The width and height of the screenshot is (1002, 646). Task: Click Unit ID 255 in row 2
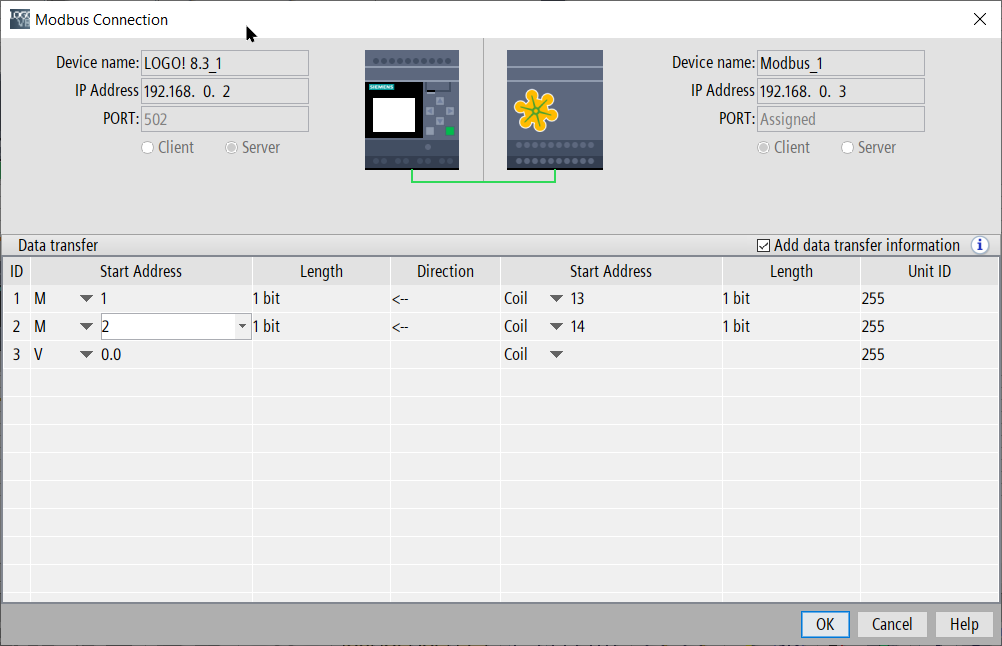pos(873,327)
